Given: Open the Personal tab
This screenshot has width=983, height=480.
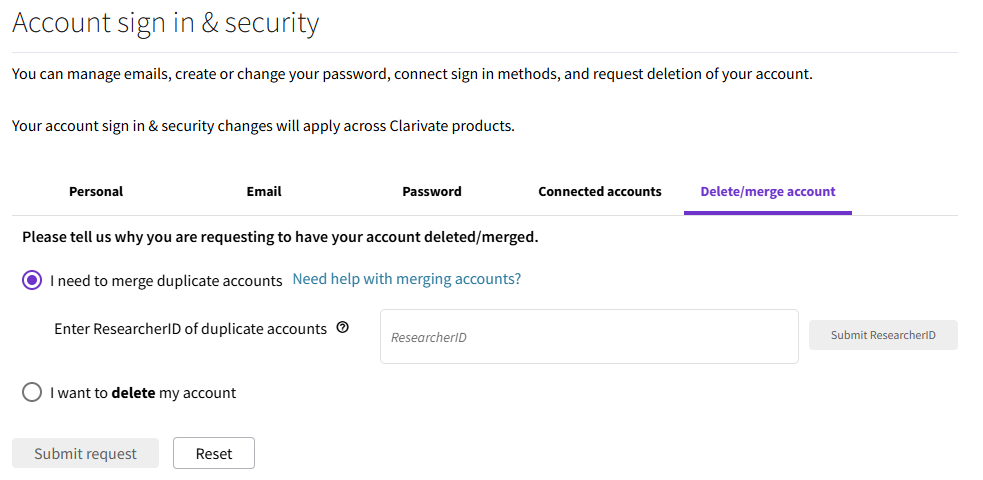Looking at the screenshot, I should tap(96, 191).
